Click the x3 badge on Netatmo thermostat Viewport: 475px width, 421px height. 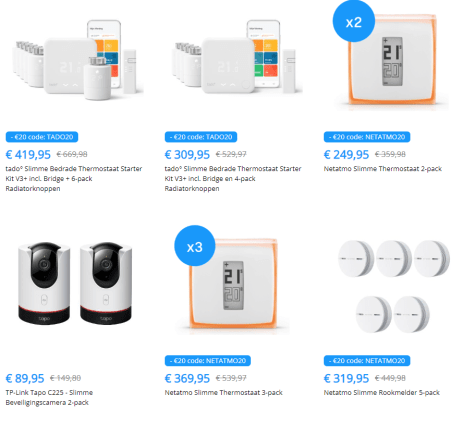click(x=195, y=246)
